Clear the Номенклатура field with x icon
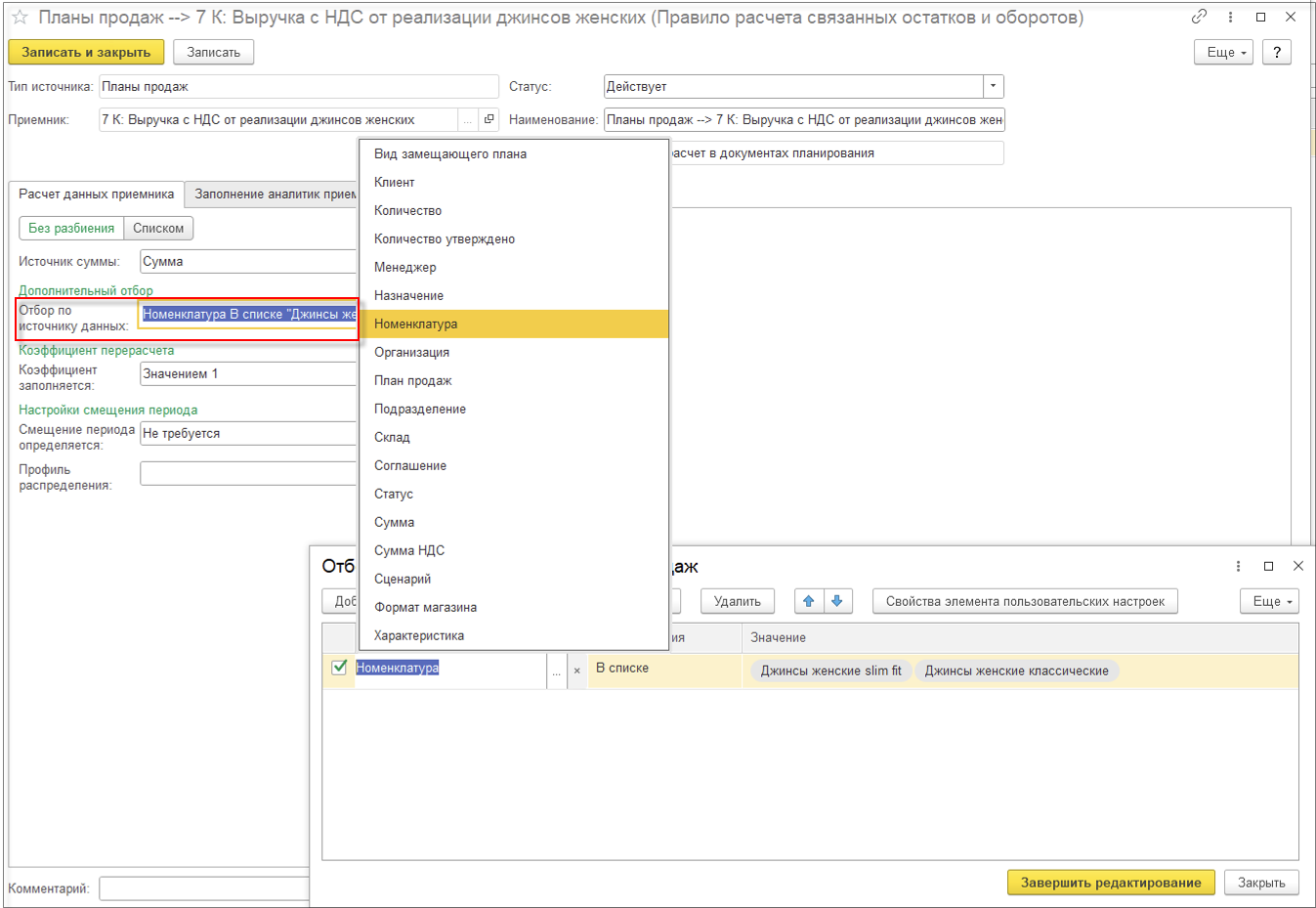This screenshot has width=1316, height=908. pyautogui.click(x=576, y=670)
